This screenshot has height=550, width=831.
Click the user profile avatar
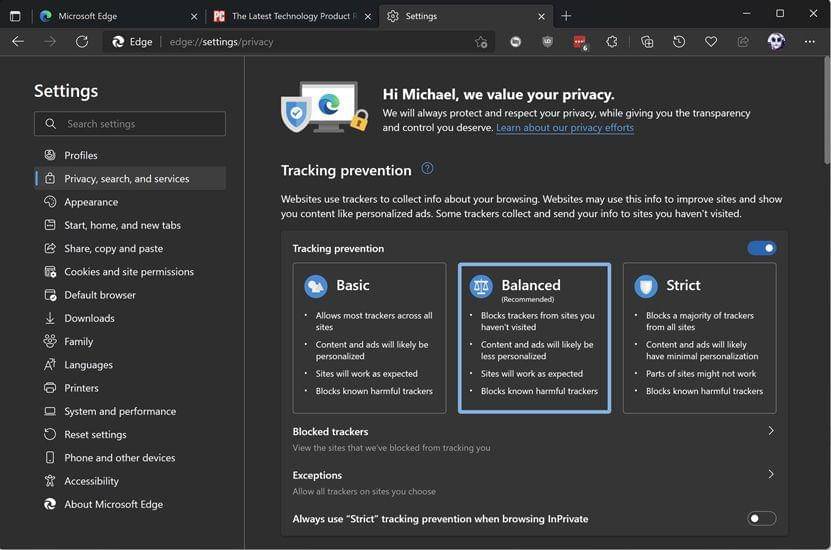click(x=776, y=42)
